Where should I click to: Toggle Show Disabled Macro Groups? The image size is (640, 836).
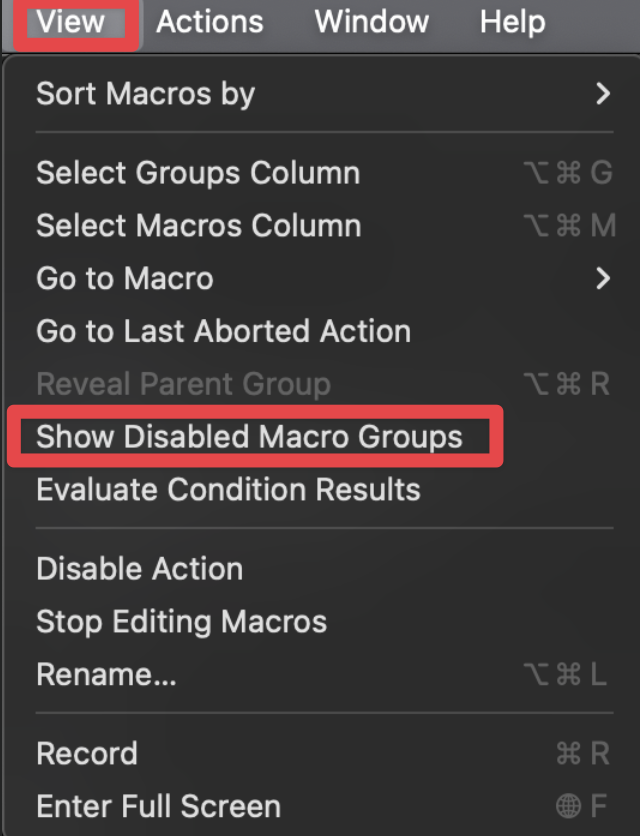250,437
